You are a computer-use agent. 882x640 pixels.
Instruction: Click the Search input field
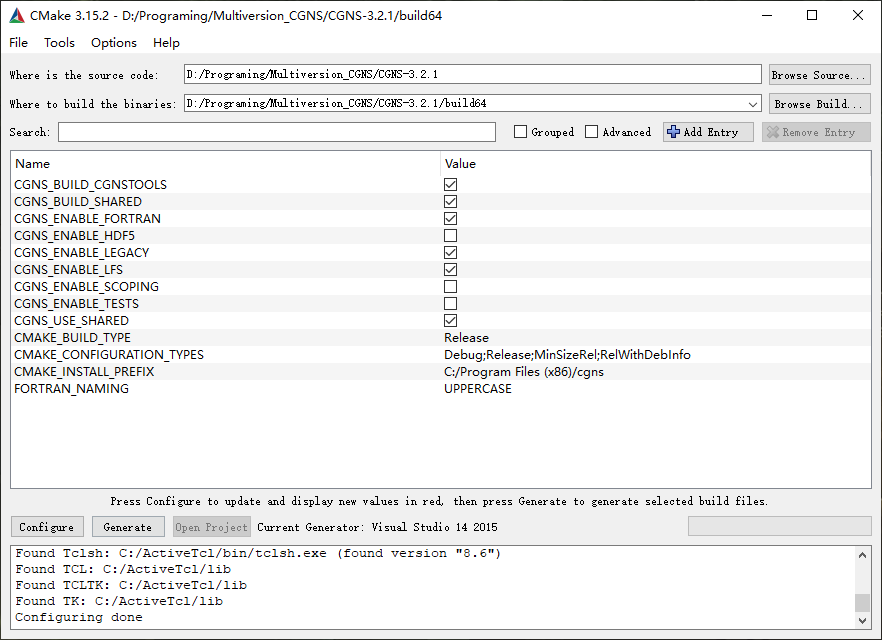click(x=277, y=132)
